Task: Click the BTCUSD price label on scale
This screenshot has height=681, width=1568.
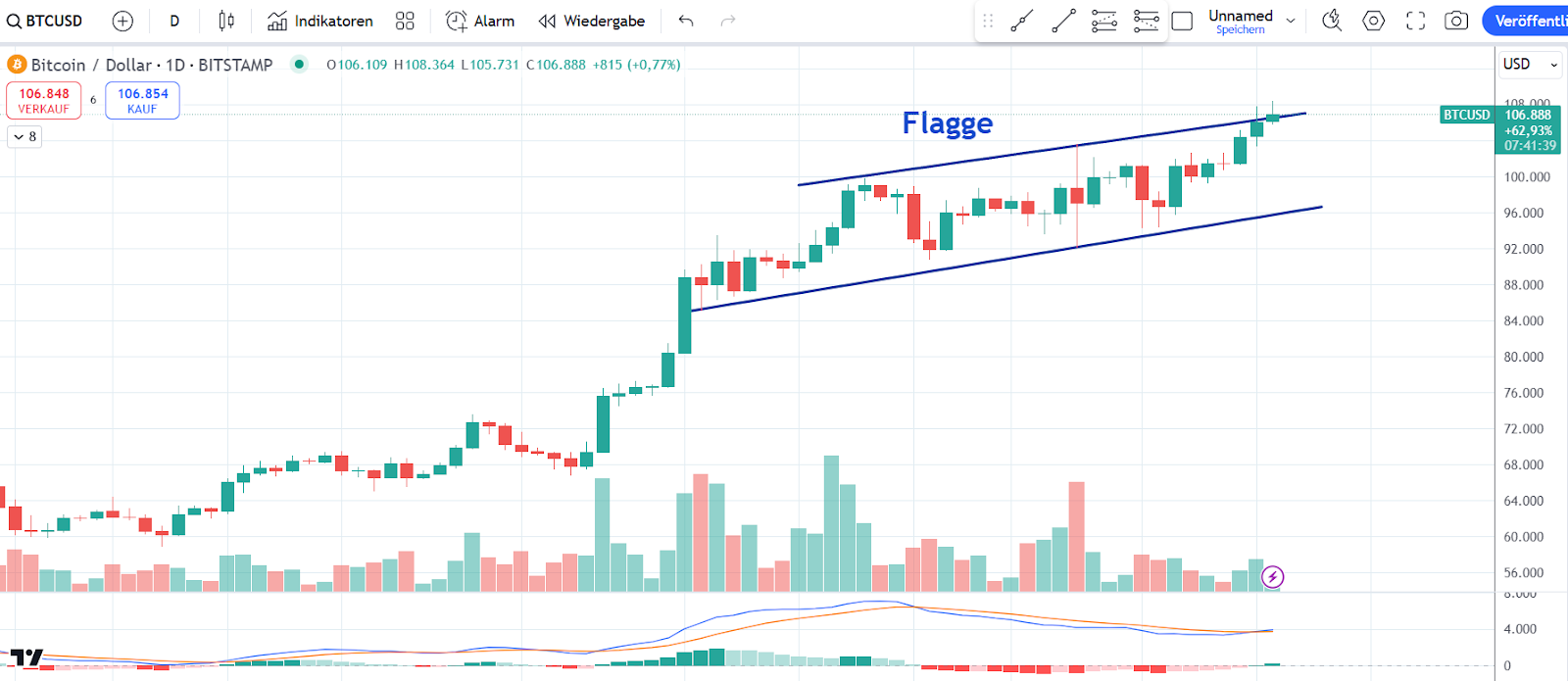Action: point(1466,115)
